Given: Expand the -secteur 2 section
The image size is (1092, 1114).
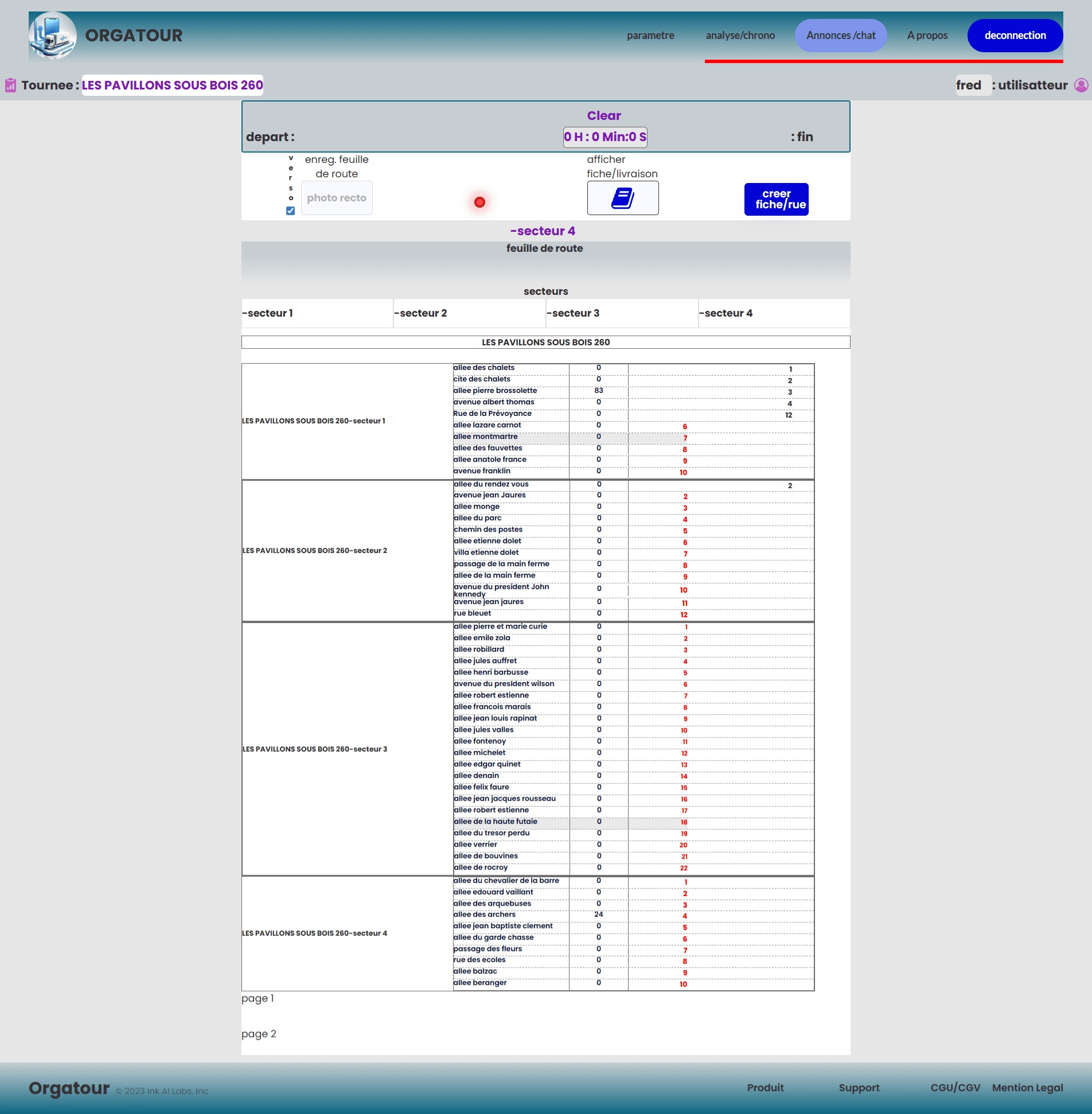Looking at the screenshot, I should (x=421, y=313).
